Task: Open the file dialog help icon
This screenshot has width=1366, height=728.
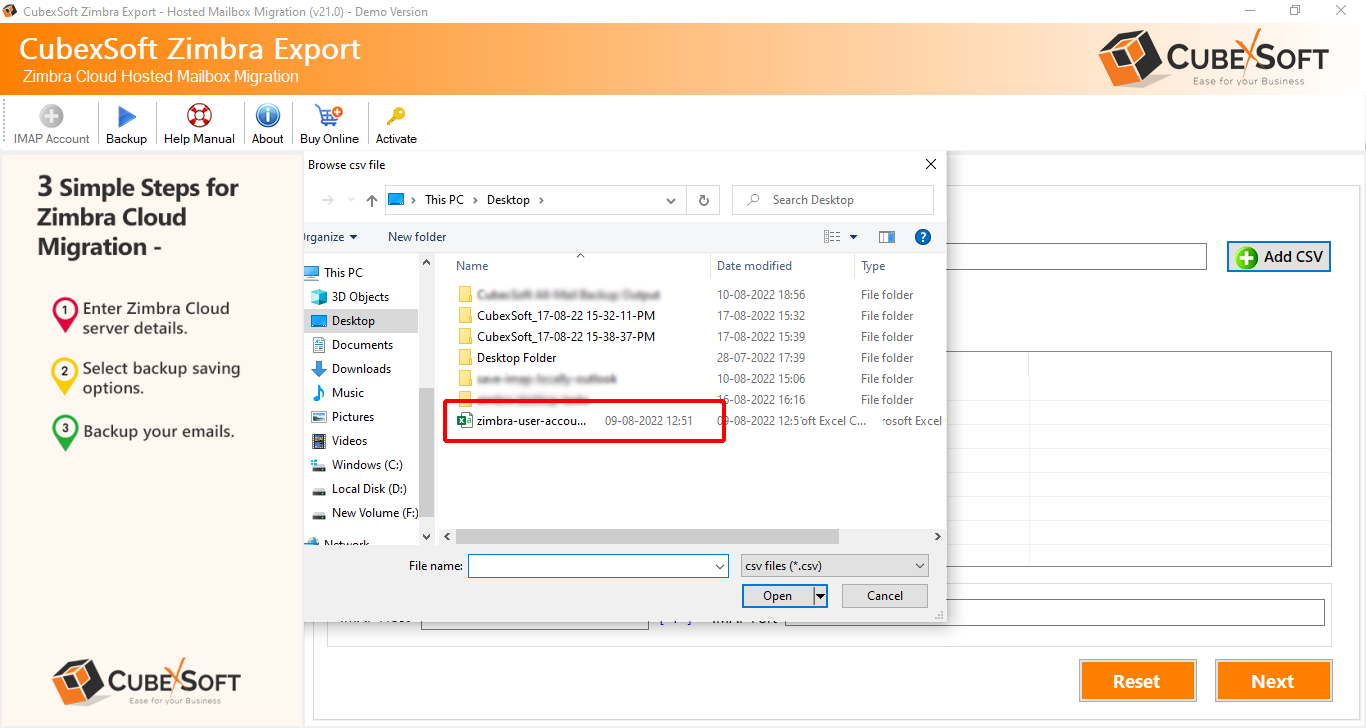Action: click(x=923, y=237)
